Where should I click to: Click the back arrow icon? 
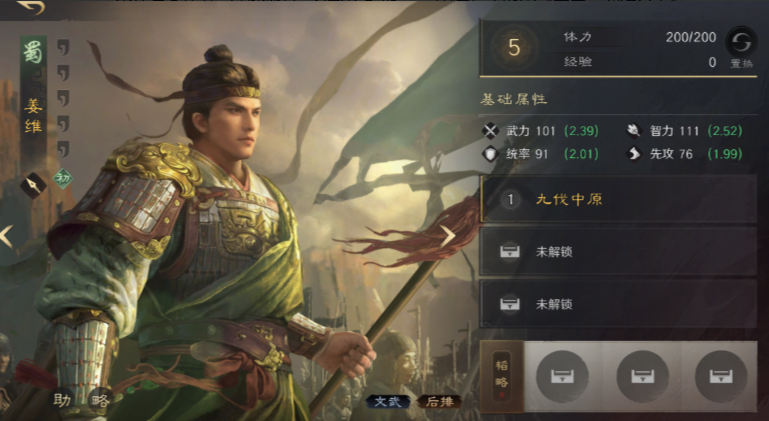(x=30, y=7)
